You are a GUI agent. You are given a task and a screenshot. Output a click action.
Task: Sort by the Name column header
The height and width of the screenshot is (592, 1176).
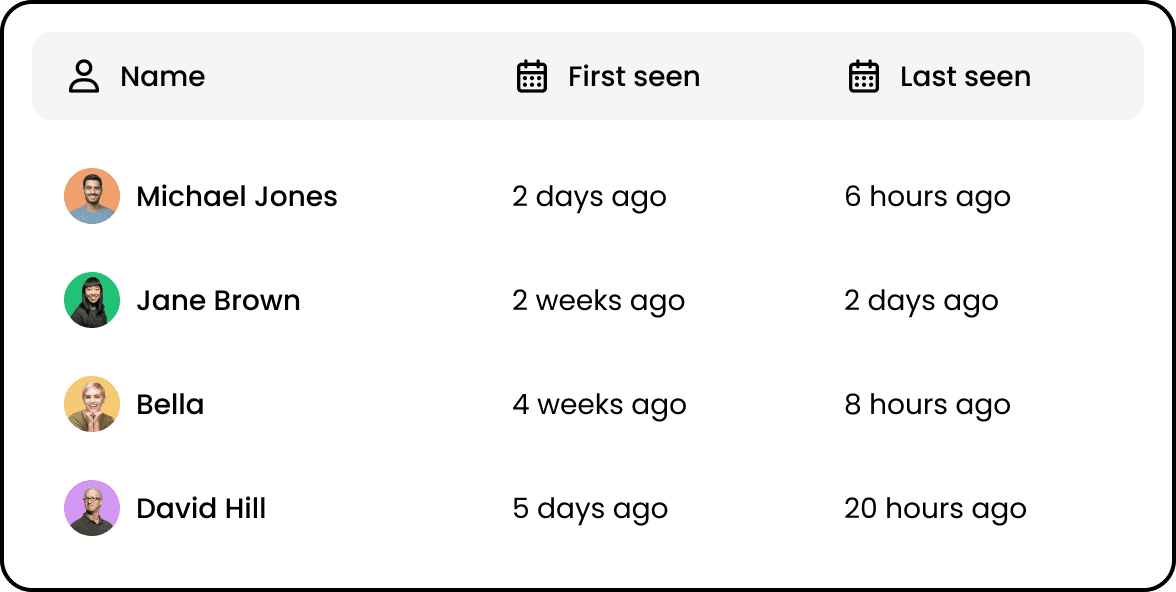[163, 77]
